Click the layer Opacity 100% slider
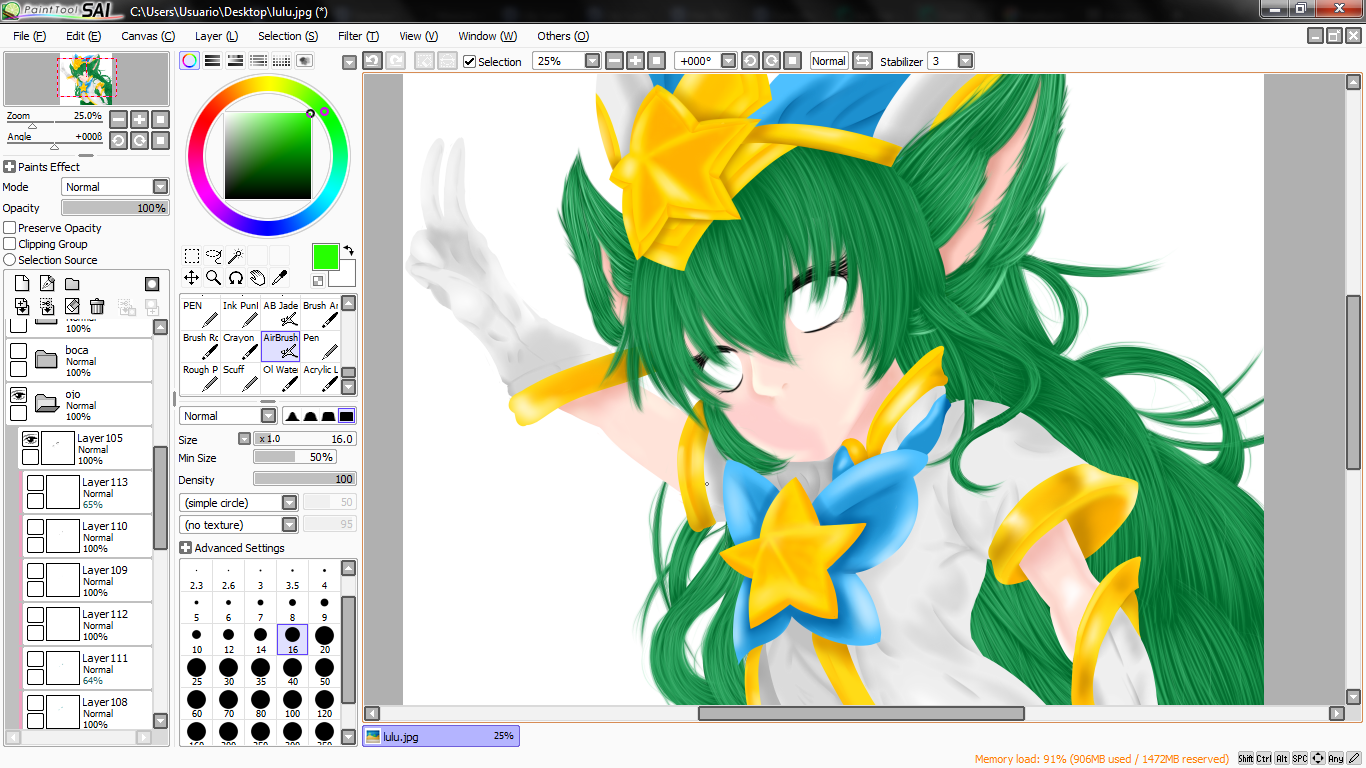The image size is (1366, 768). 115,208
